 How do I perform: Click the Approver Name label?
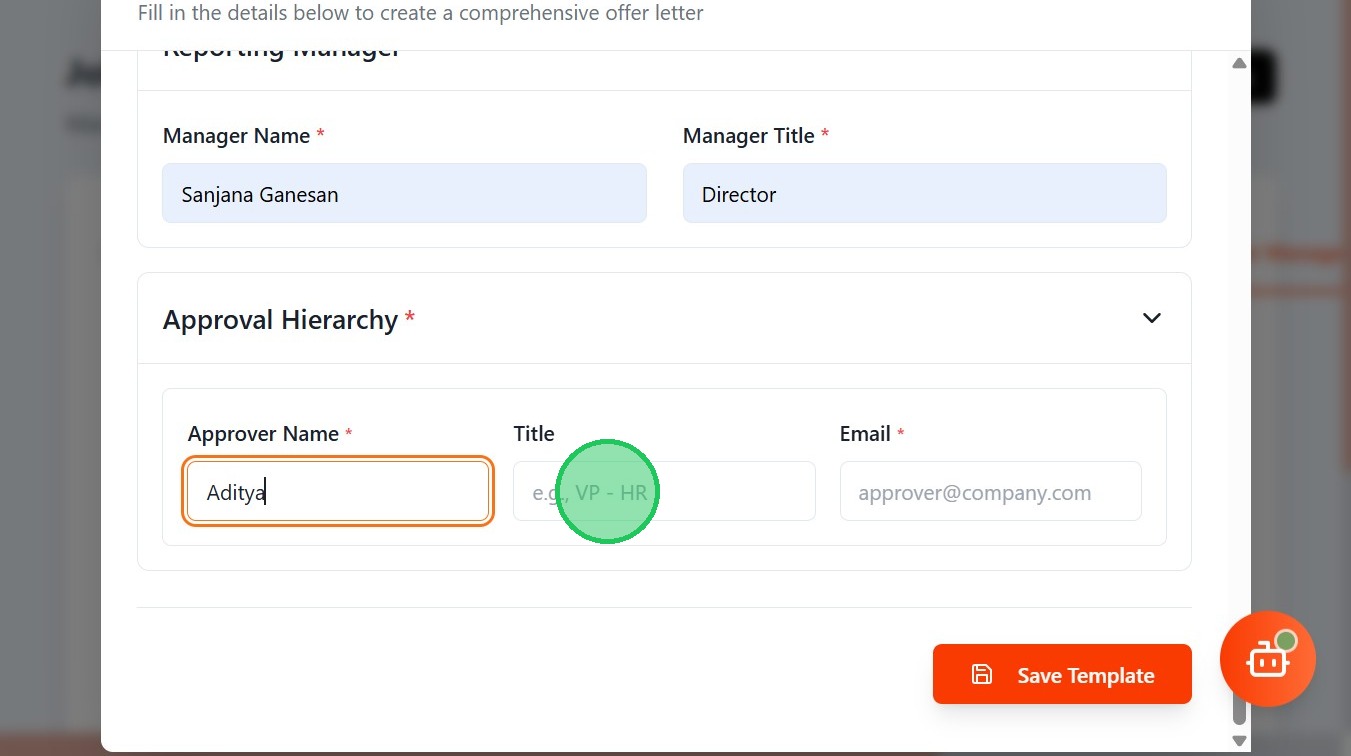click(x=263, y=434)
